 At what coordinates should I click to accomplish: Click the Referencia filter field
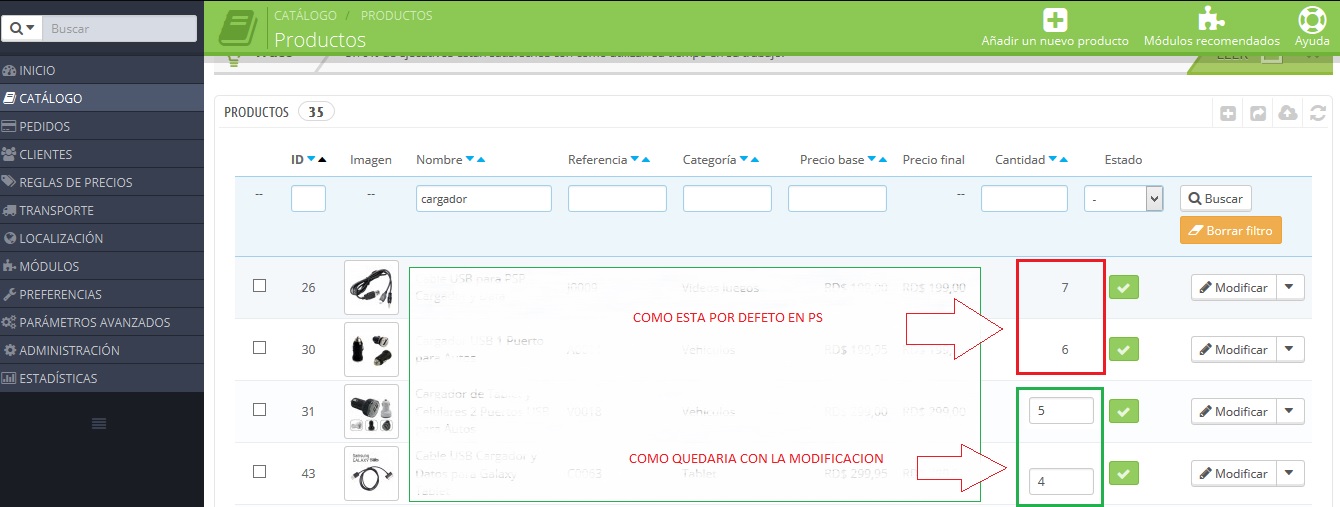coord(617,199)
